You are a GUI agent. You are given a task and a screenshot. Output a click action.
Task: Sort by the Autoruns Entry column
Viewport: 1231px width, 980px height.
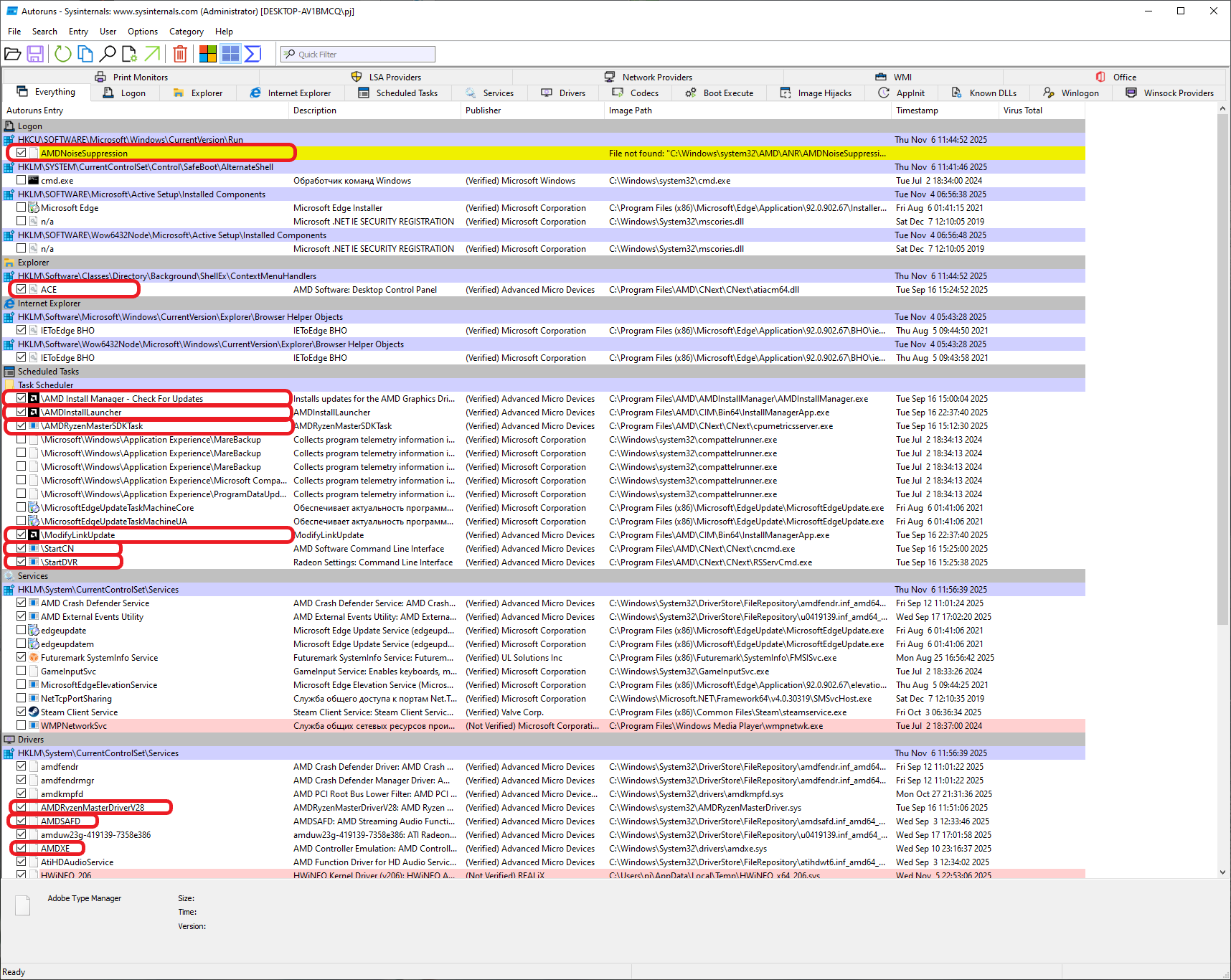146,110
